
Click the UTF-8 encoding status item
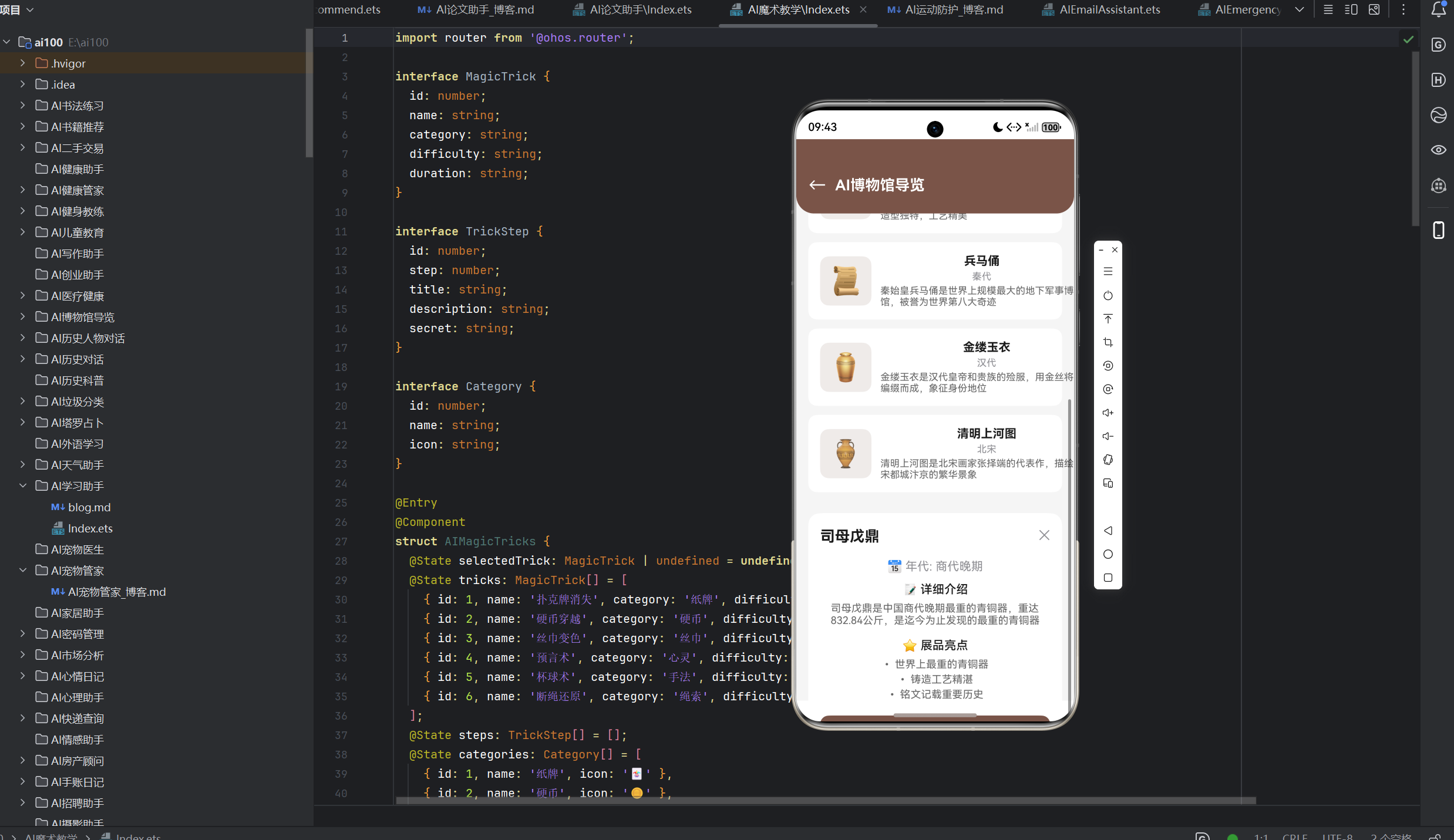click(1337, 836)
